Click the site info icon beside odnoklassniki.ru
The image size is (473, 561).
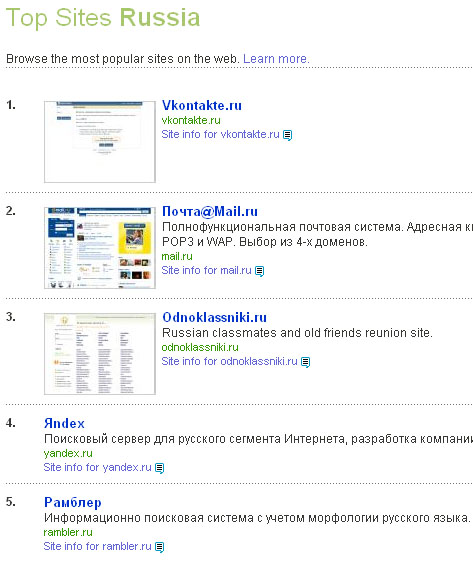coord(306,362)
